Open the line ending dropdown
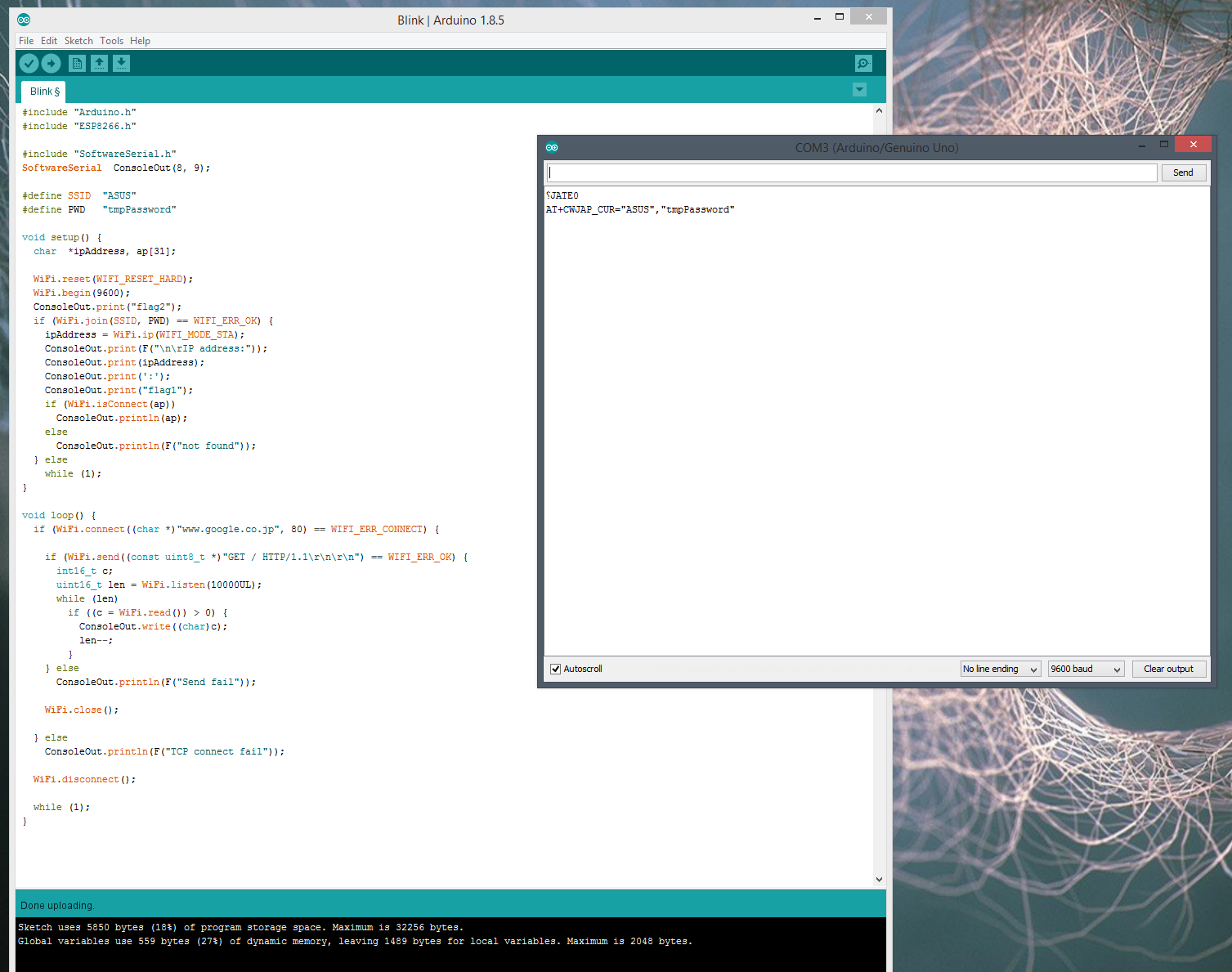Image resolution: width=1232 pixels, height=972 pixels. tap(1001, 669)
